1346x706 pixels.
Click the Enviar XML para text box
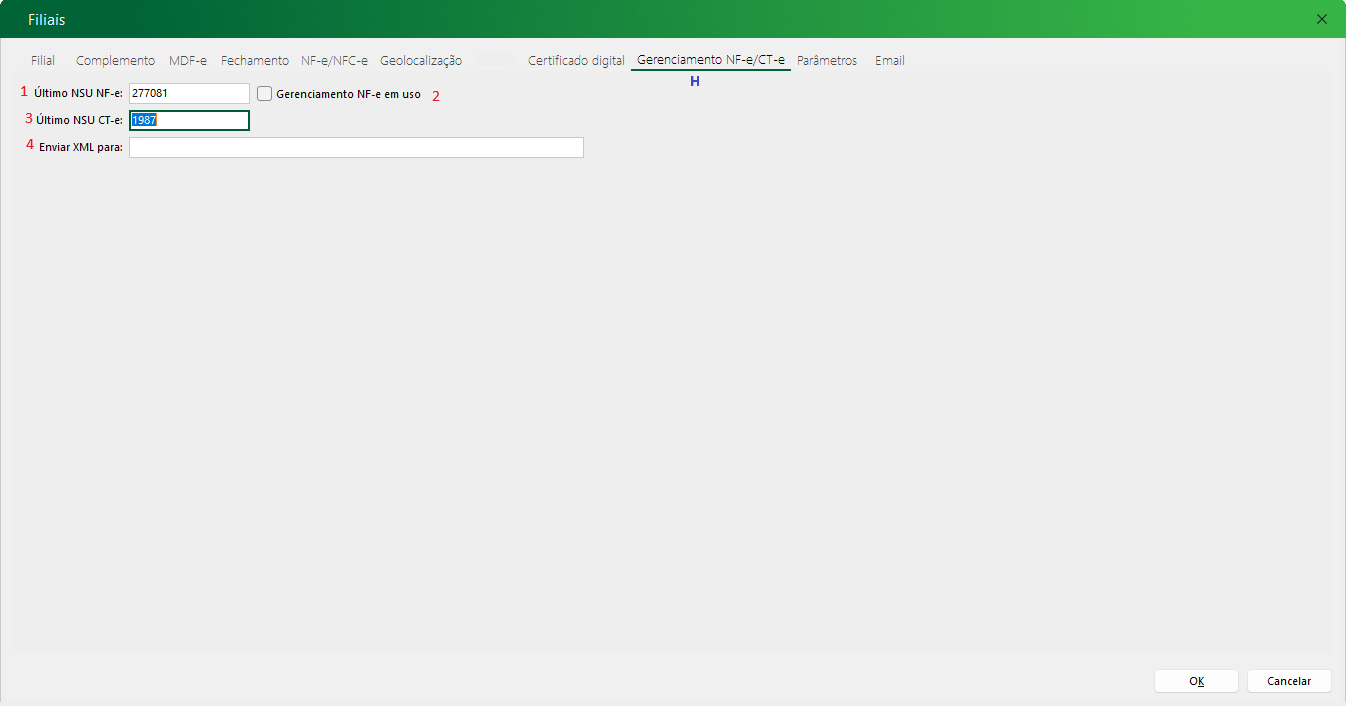[356, 148]
